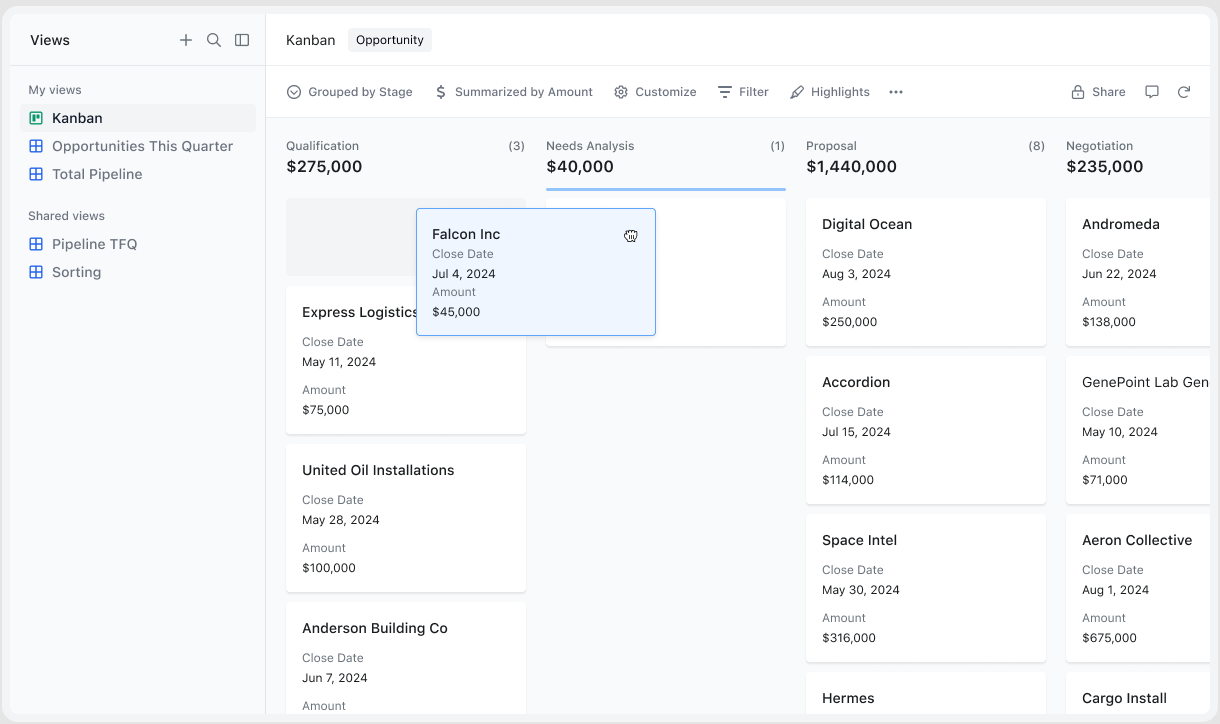Screen dimensions: 1220x724
Task: Click the $1,440,000 Proposal total
Action: click(x=851, y=167)
